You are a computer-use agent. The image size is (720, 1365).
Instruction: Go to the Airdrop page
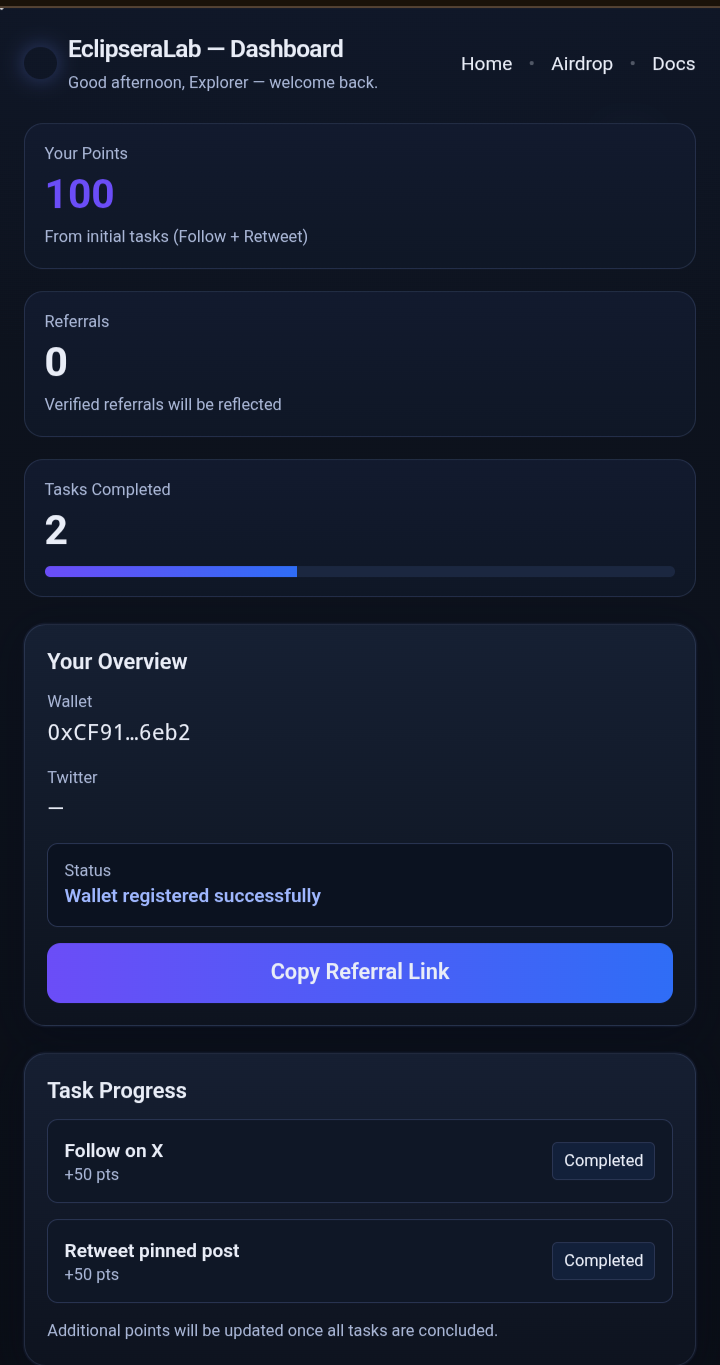[582, 64]
